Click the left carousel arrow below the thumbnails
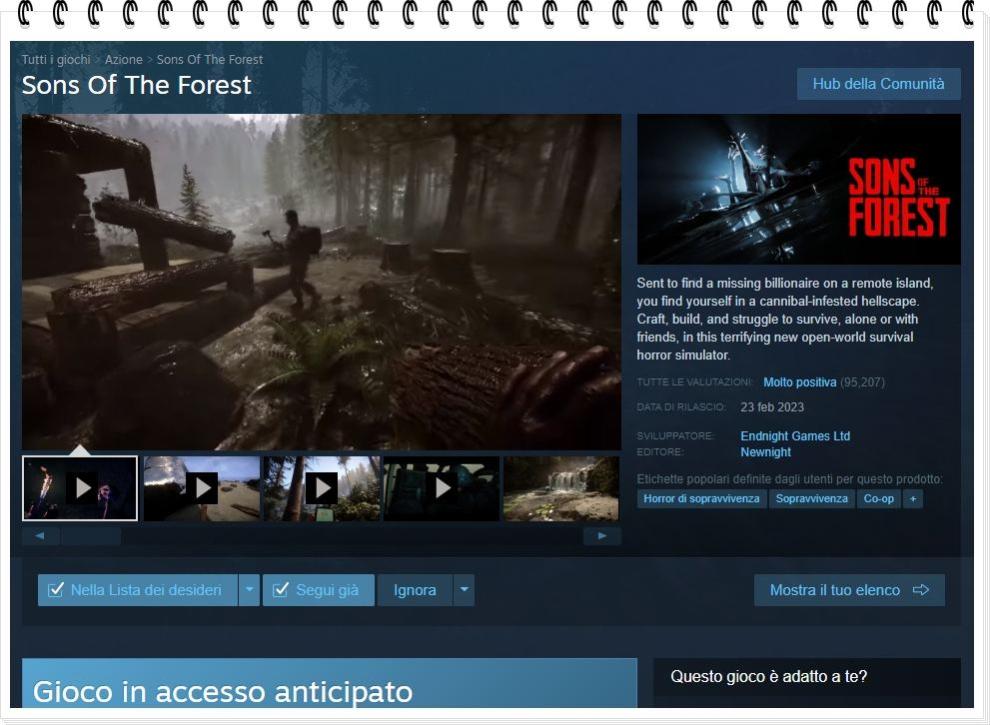 click(40, 535)
